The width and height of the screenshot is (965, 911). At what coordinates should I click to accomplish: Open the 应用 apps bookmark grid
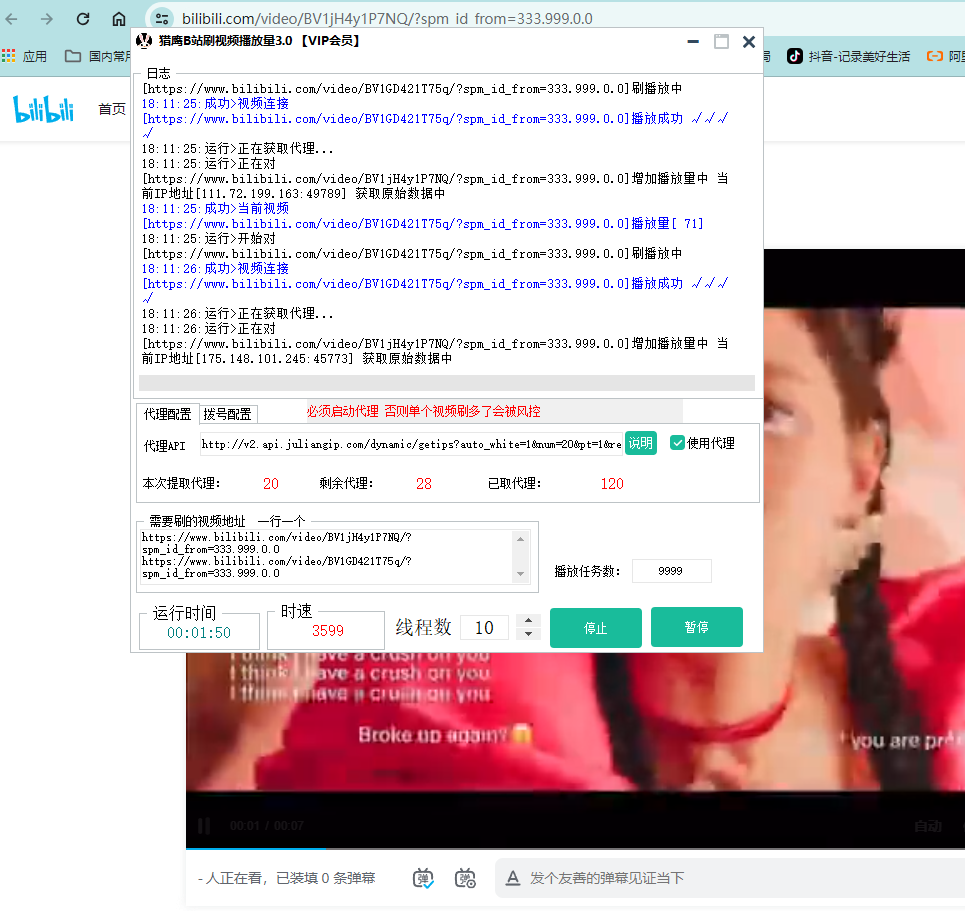(25, 57)
